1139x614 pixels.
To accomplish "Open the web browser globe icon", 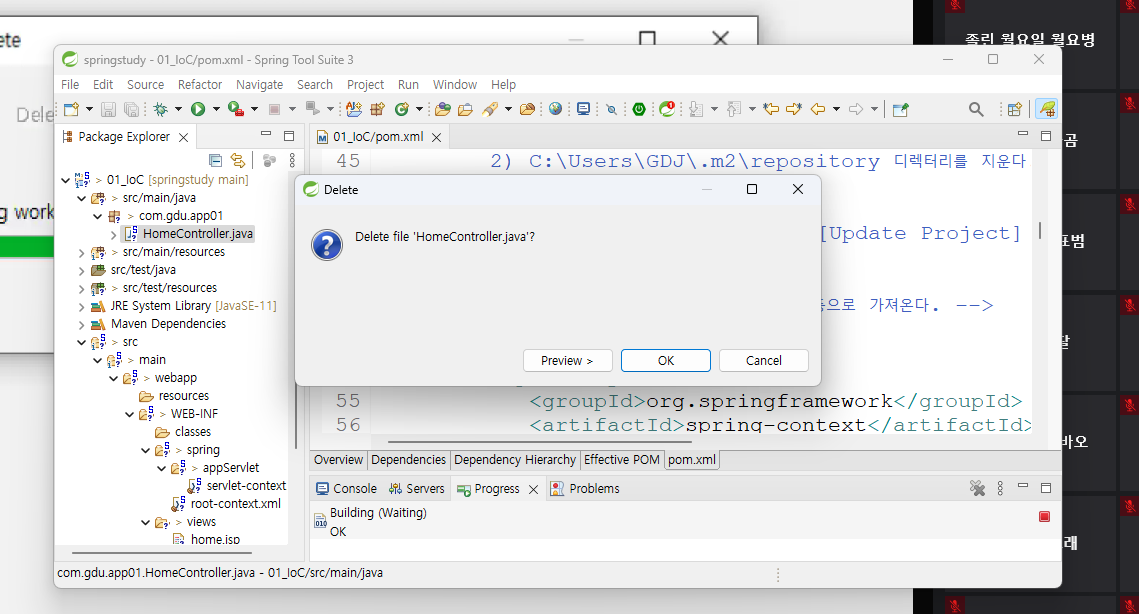I will (556, 109).
